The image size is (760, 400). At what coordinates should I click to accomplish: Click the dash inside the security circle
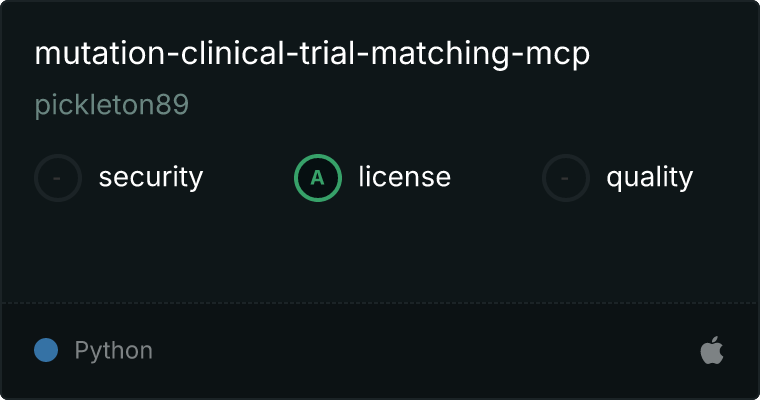(57, 178)
